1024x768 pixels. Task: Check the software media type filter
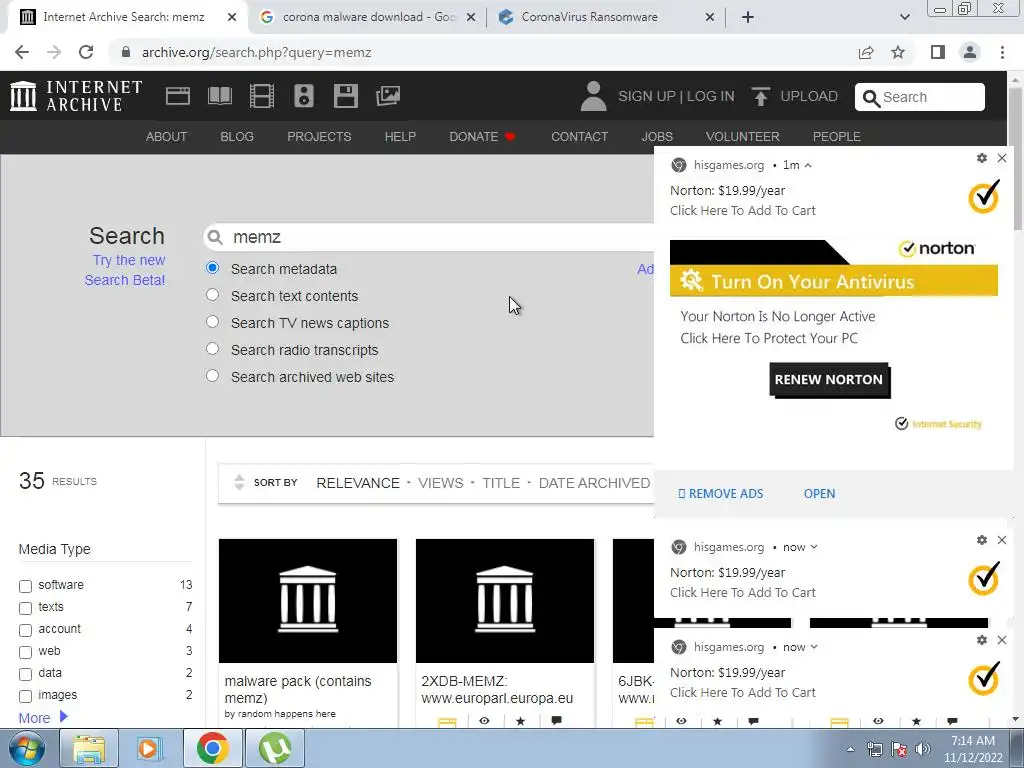[x=25, y=586]
